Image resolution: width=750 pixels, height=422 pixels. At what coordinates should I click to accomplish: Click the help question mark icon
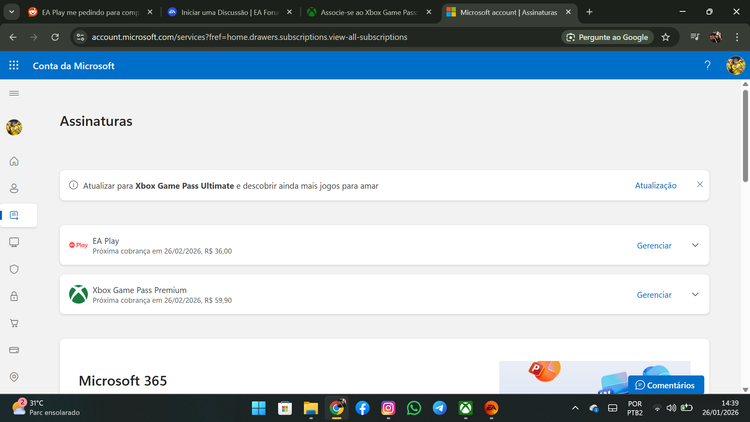point(707,65)
